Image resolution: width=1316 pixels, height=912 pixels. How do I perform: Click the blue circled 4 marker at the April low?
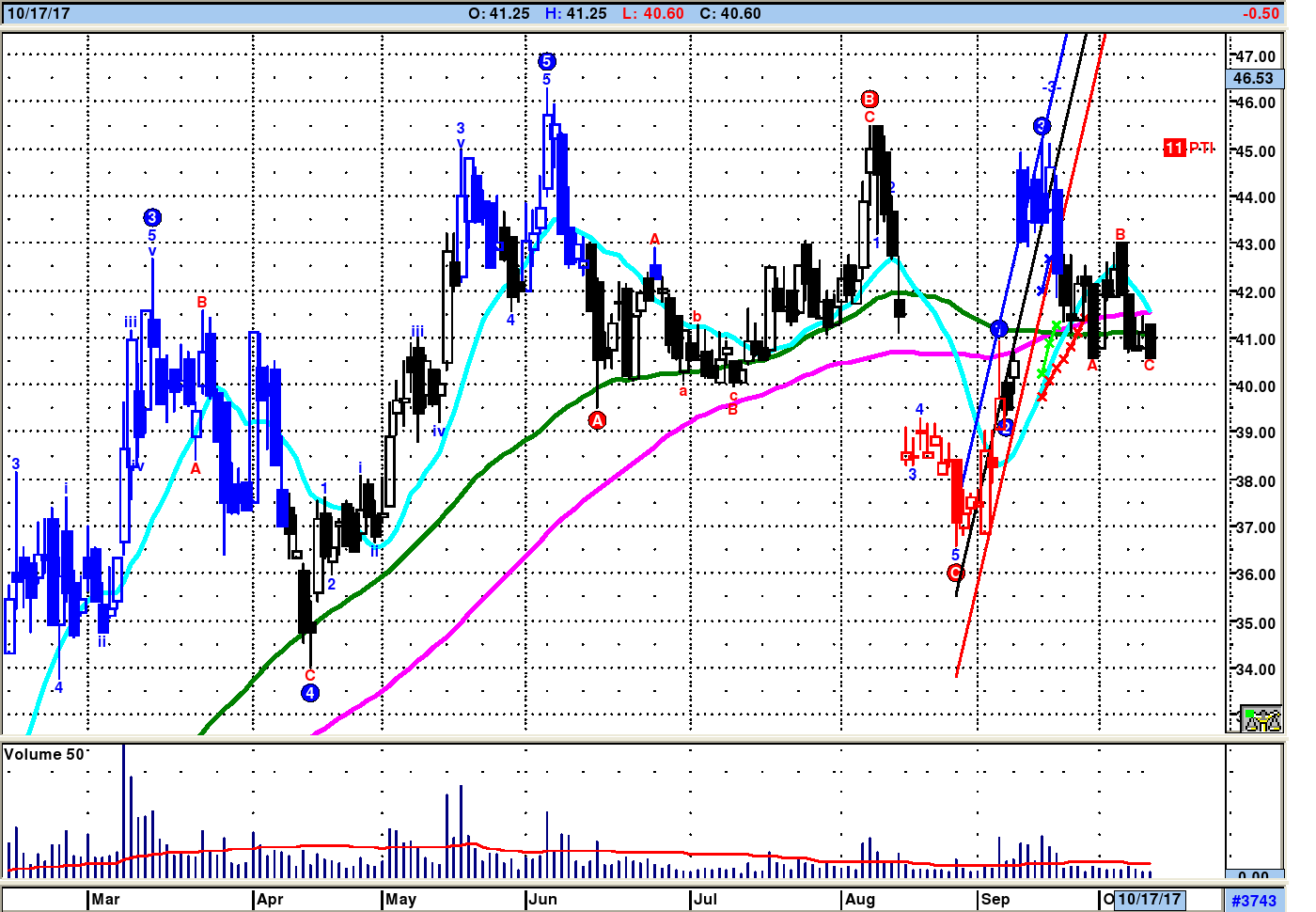click(310, 693)
